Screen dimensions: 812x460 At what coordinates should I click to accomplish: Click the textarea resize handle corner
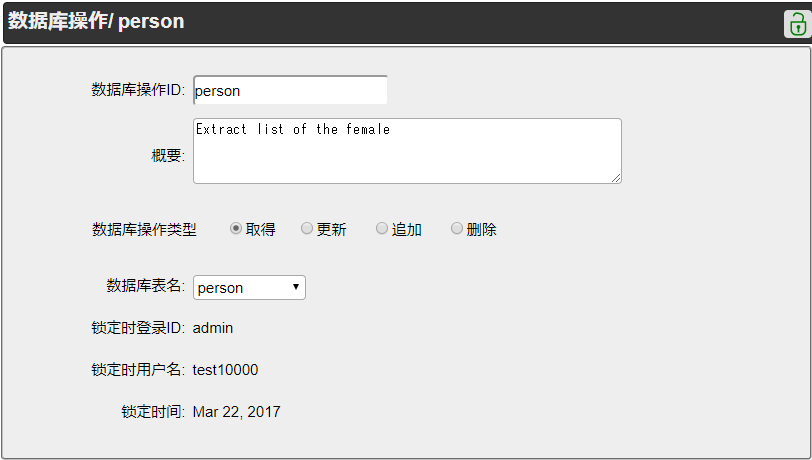pyautogui.click(x=616, y=178)
